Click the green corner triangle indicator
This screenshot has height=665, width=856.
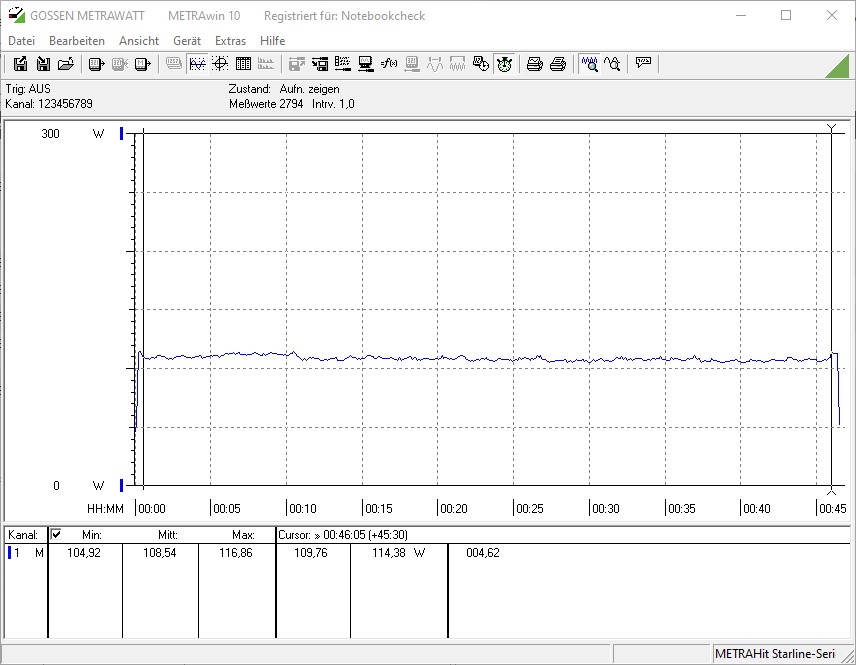(x=837, y=66)
